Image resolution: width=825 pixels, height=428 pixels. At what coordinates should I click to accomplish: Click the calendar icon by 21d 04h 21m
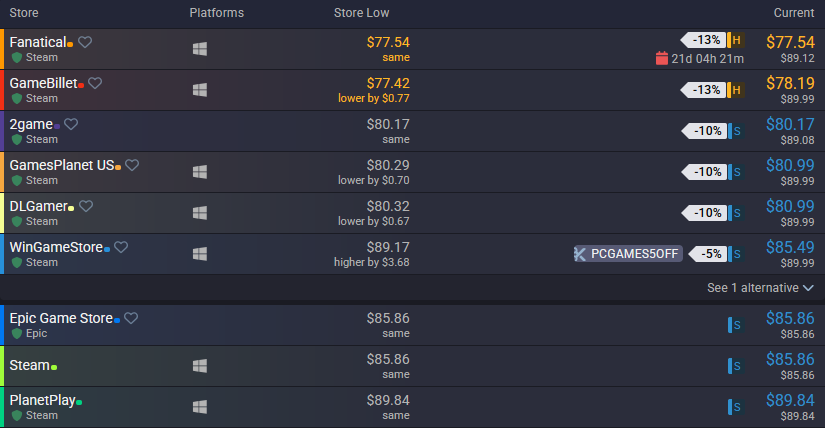(x=662, y=58)
